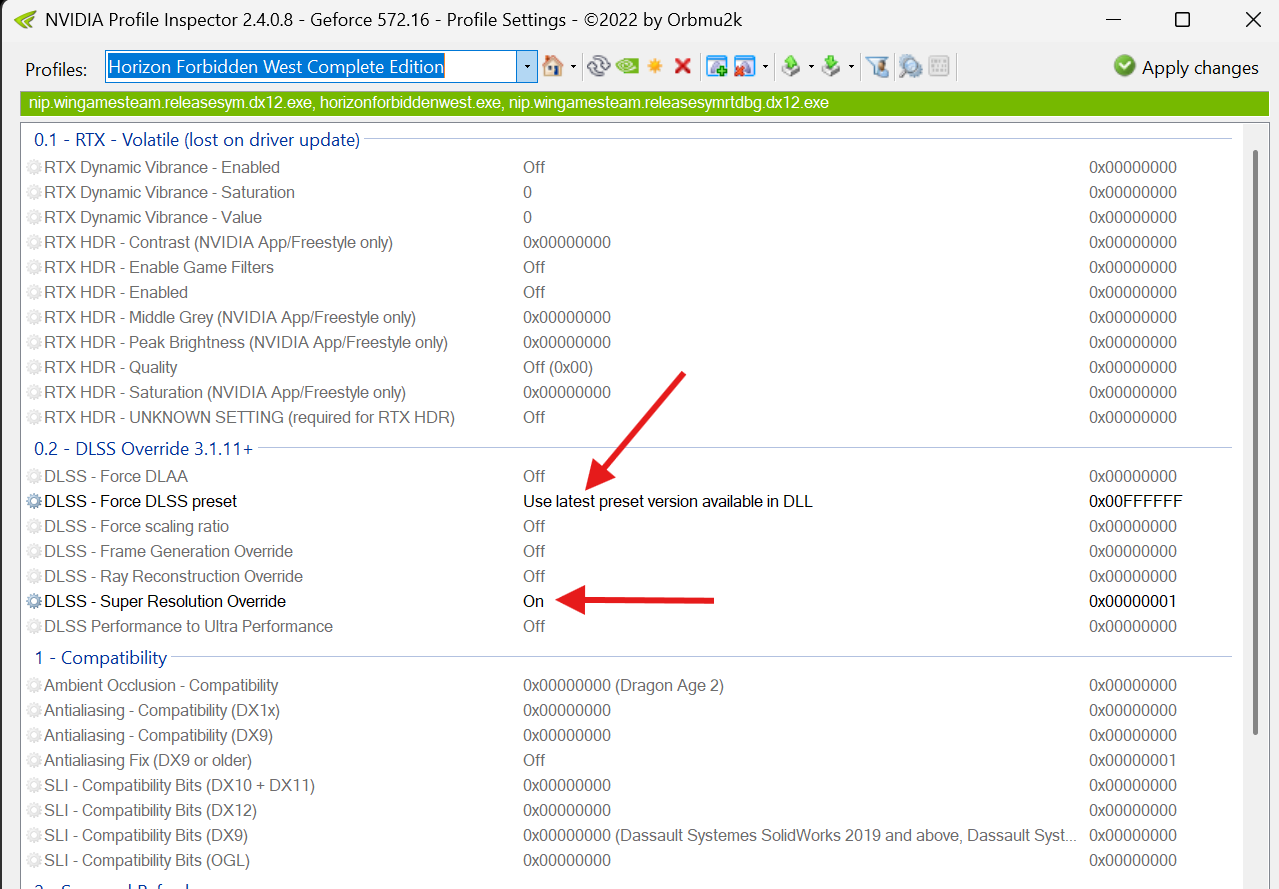Click the gear icon beside RTX HDR - Enable Game Filters

click(34, 267)
